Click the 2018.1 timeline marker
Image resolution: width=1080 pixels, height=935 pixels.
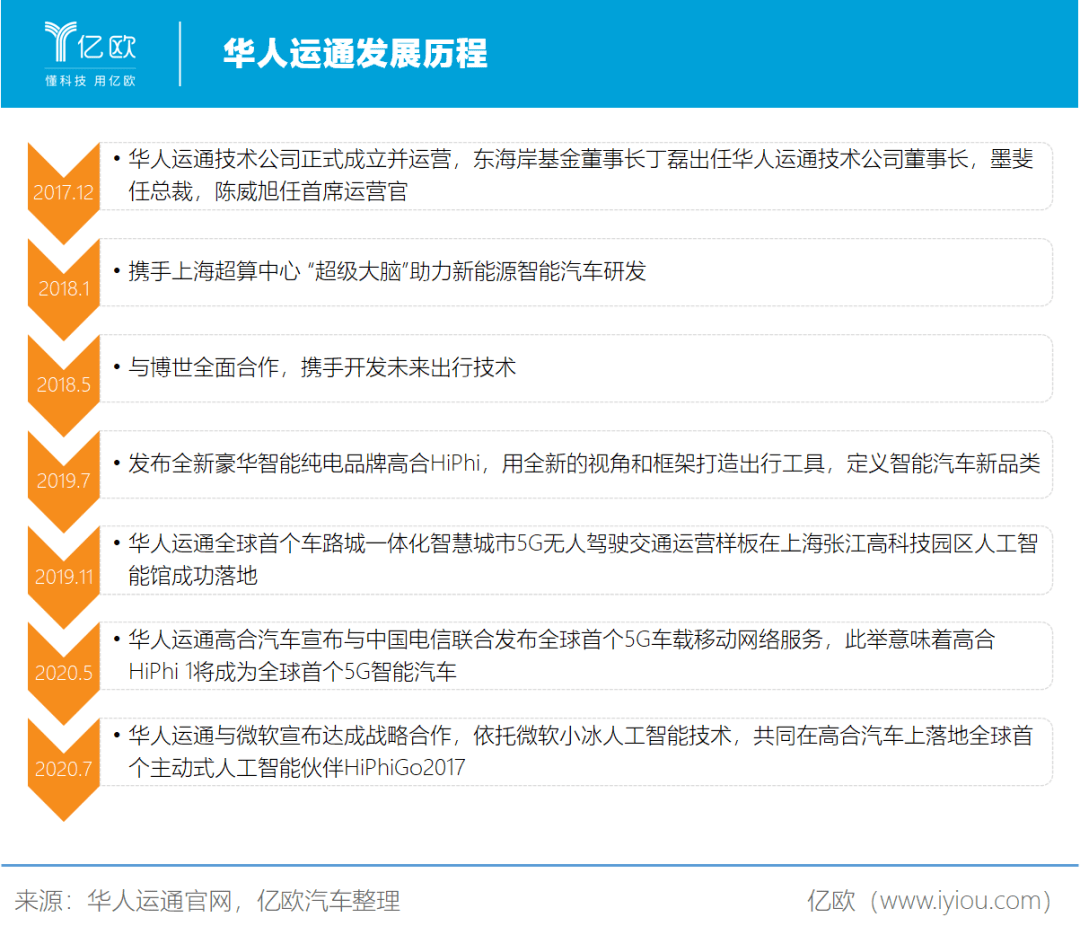coord(64,288)
